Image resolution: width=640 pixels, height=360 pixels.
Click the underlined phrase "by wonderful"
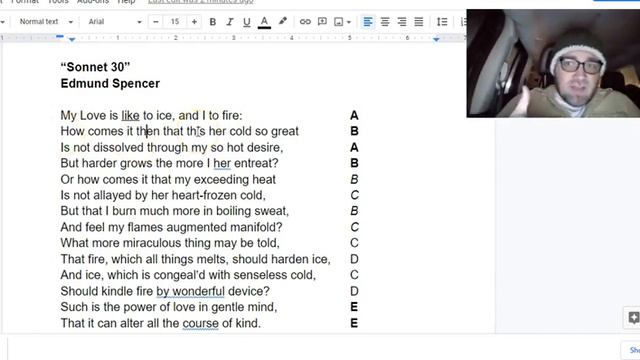pos(191,291)
